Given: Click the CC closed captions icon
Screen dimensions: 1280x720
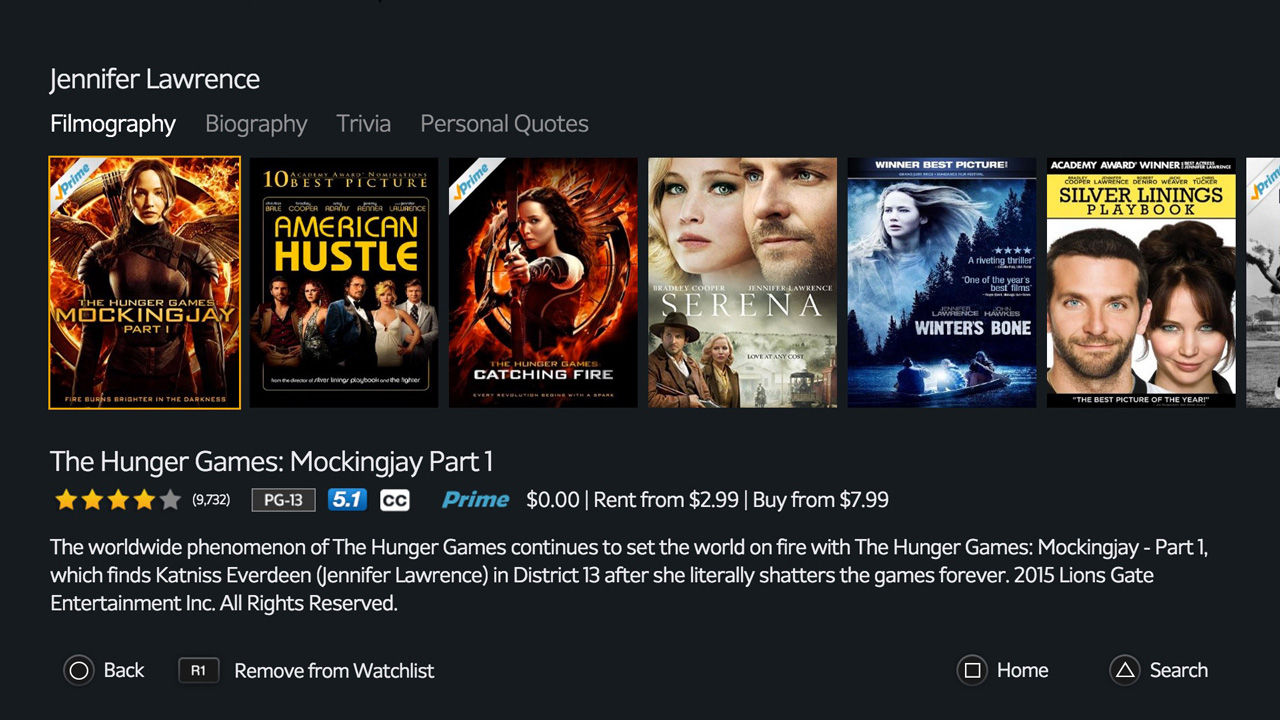Looking at the screenshot, I should click(395, 500).
